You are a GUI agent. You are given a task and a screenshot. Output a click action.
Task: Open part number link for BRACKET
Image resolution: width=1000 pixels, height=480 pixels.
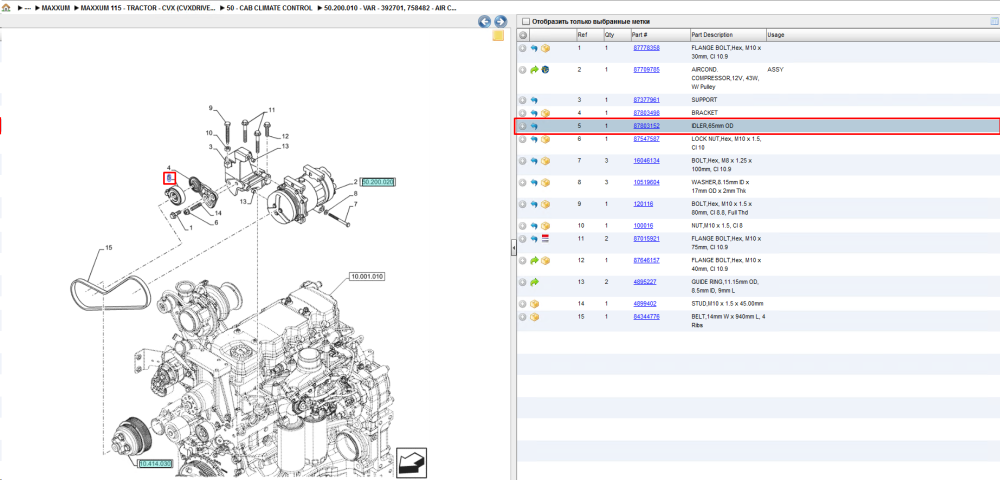[x=646, y=113]
